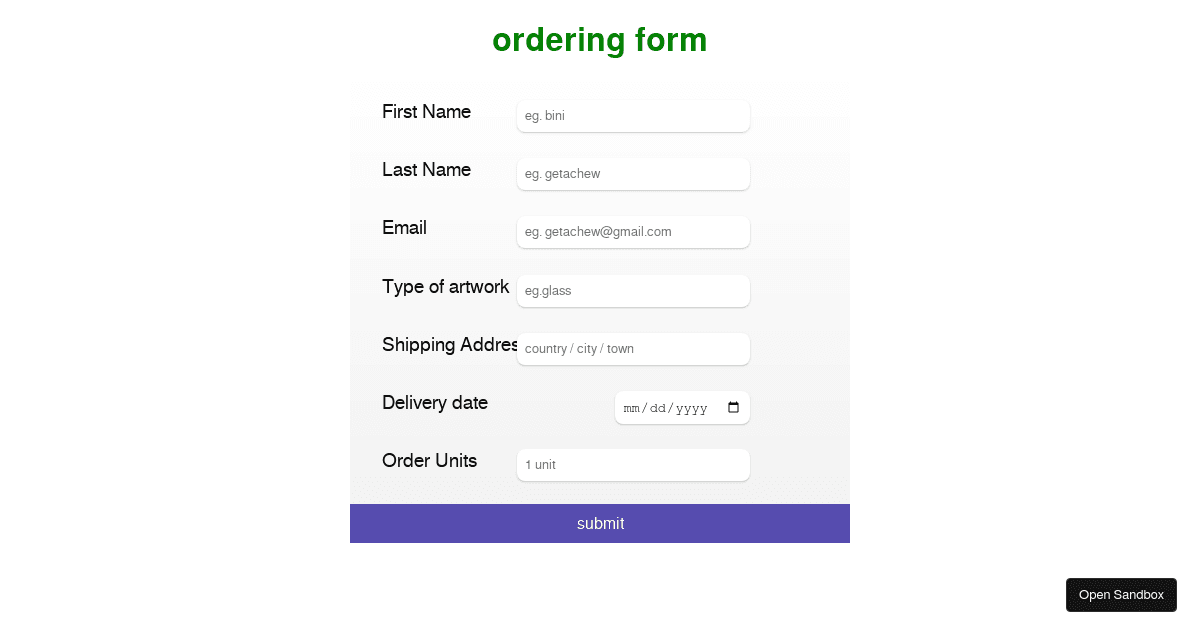Click the Shipping Address label

click(x=450, y=344)
